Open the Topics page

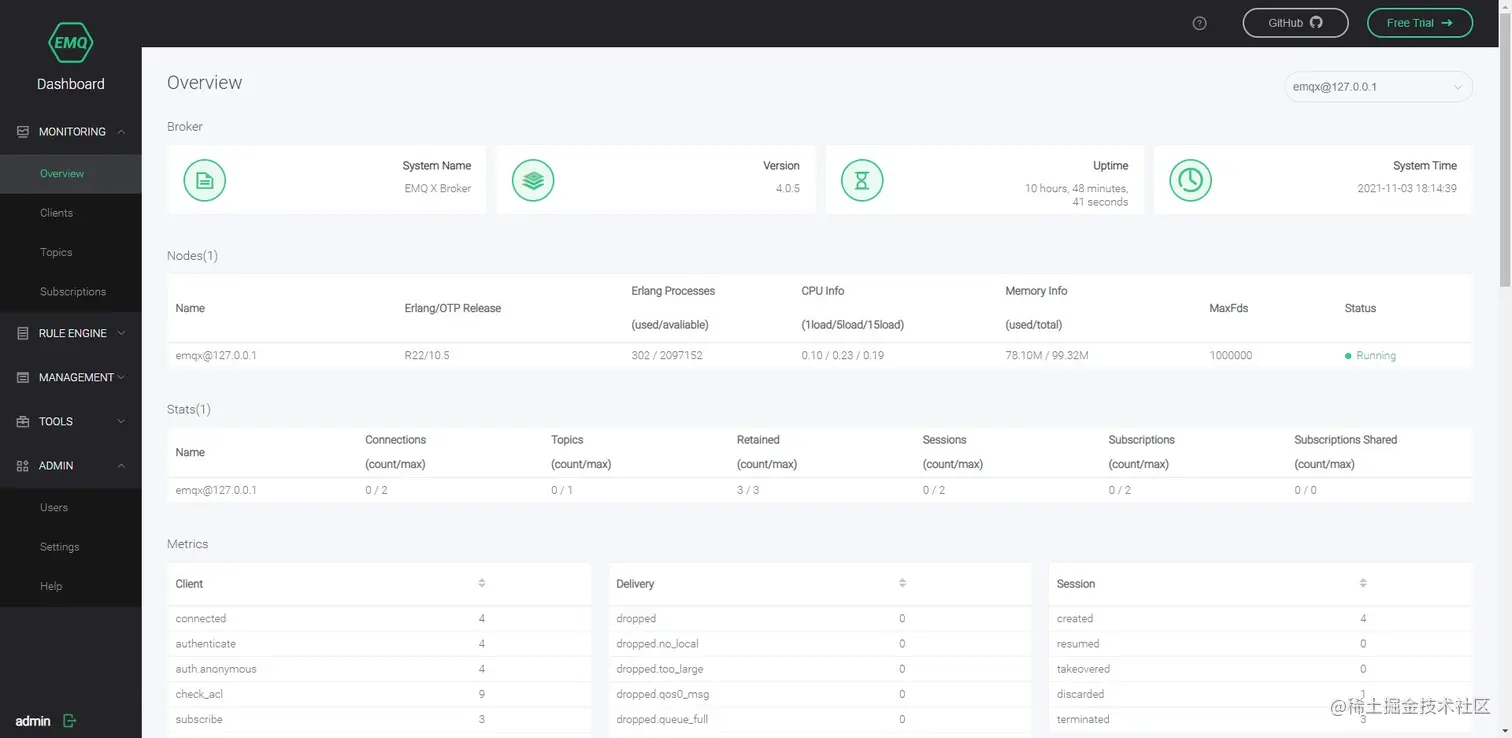tap(71, 252)
